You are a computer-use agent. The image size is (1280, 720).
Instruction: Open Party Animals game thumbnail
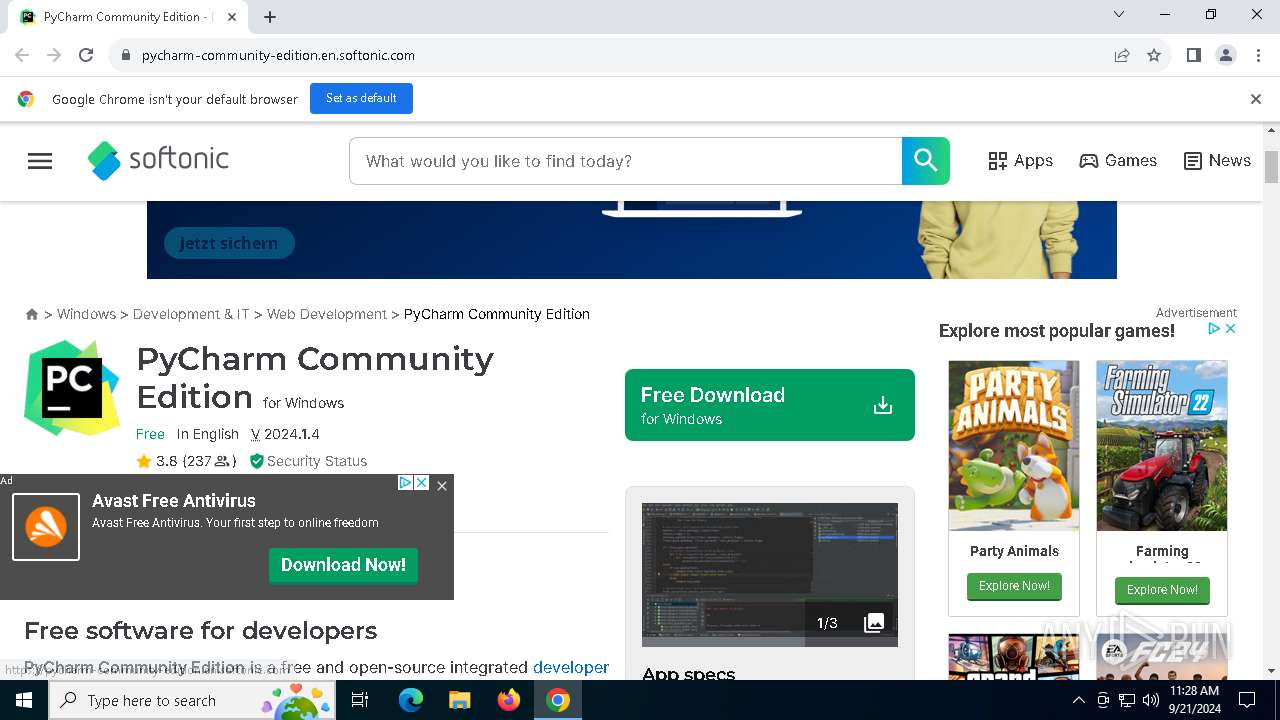coord(1014,446)
